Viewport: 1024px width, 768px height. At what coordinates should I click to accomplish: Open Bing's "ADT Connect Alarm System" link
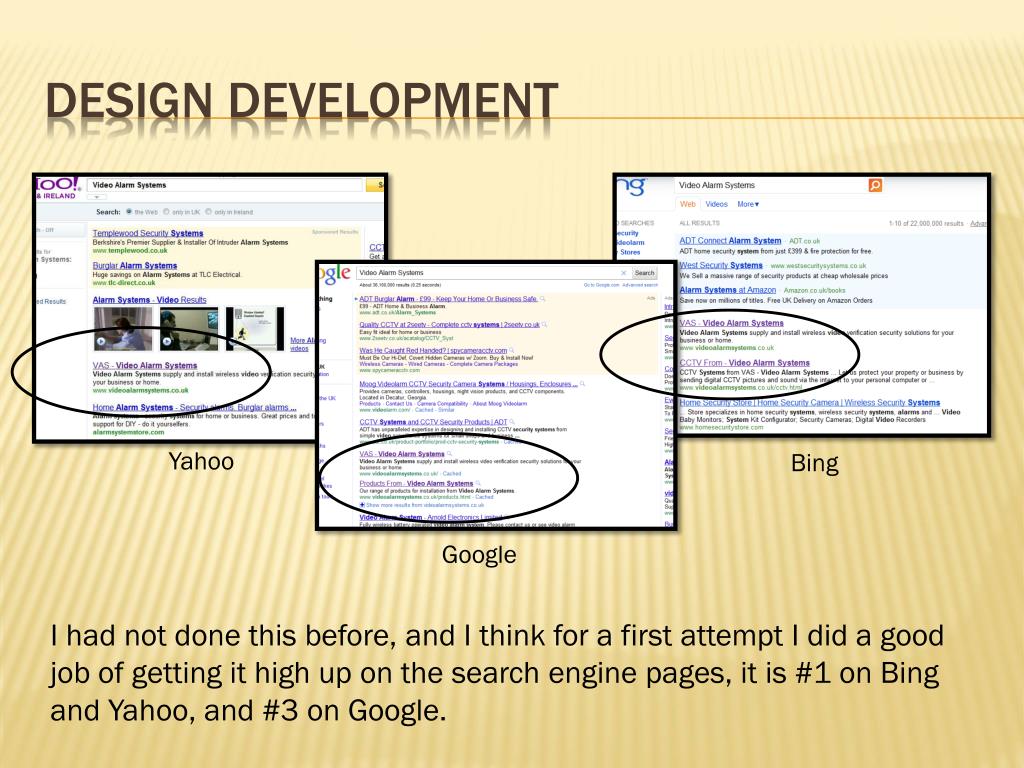730,241
